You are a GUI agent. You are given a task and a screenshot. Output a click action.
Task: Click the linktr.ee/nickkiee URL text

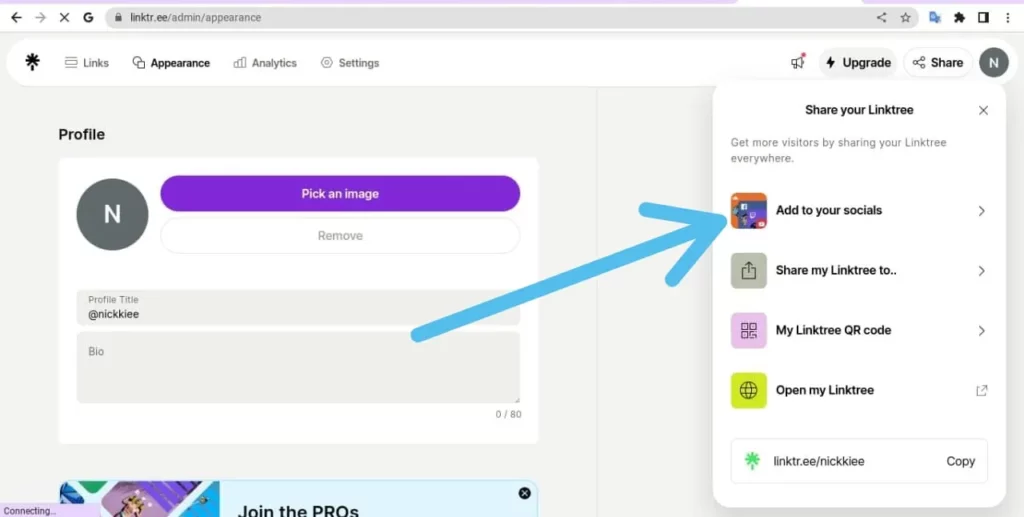tap(819, 462)
